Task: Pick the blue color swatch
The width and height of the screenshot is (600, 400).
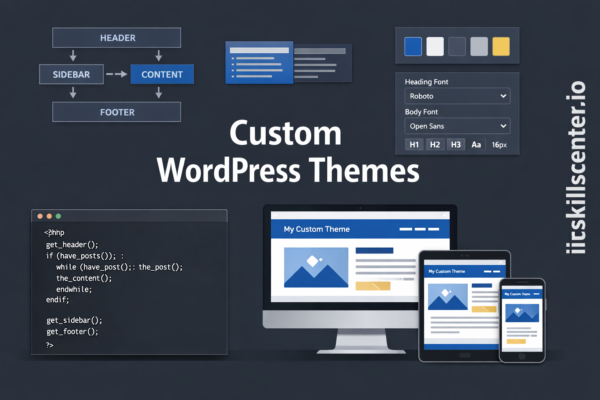Action: [412, 46]
